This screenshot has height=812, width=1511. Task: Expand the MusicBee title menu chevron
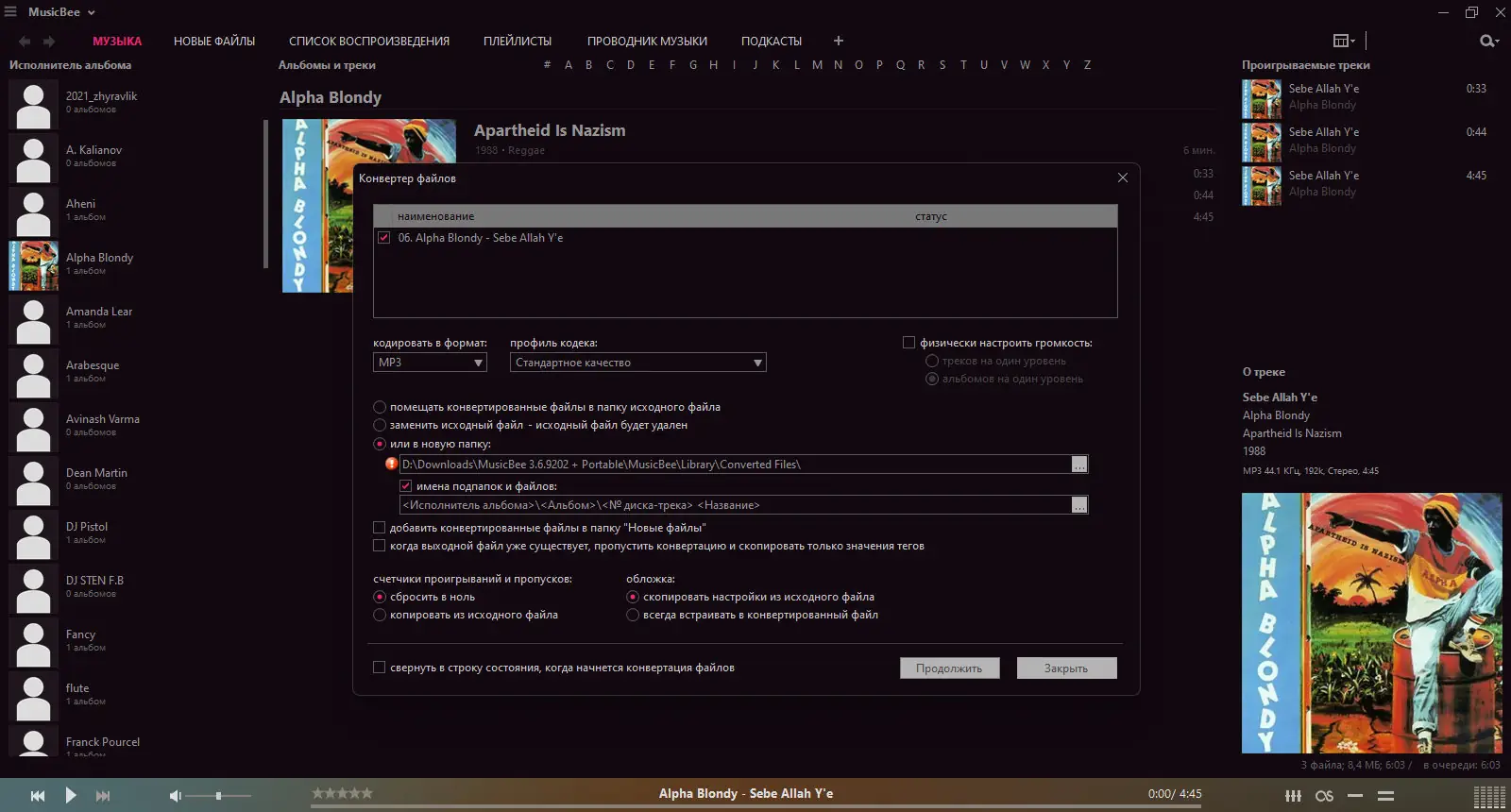coord(92,13)
